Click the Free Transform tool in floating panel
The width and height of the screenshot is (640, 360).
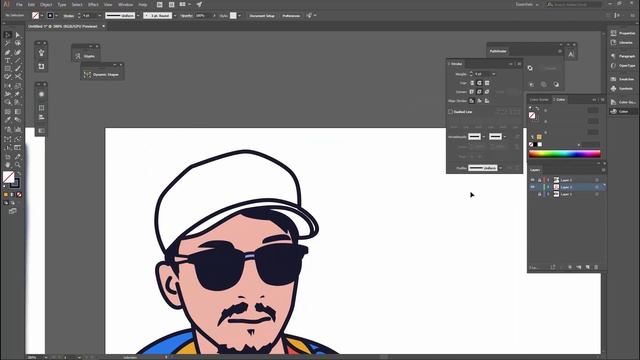tap(41, 66)
